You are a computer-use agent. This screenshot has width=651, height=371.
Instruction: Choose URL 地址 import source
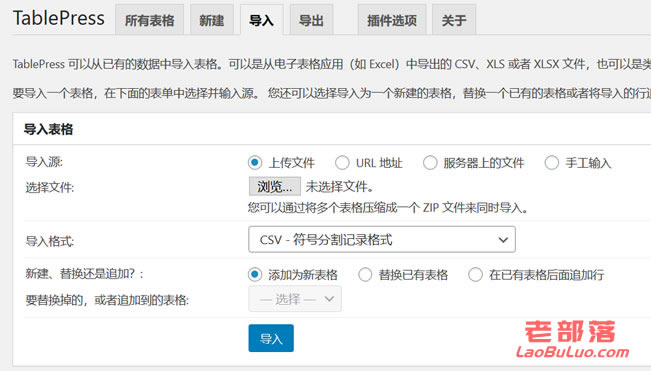coord(342,163)
